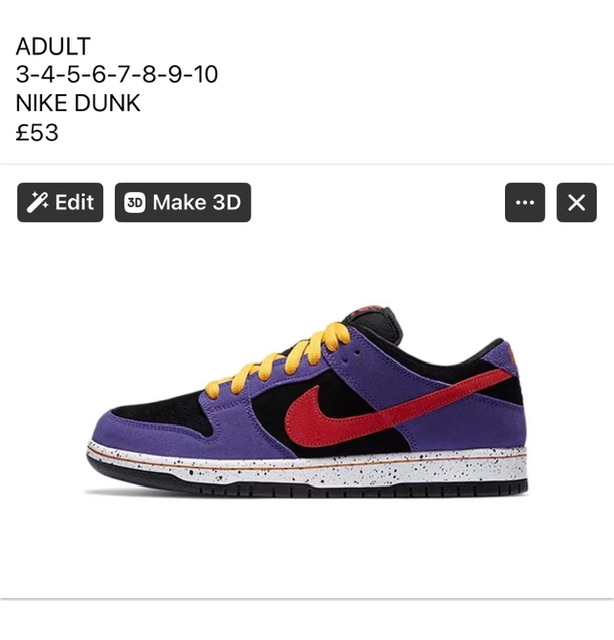Dismiss the photo with the X icon
This screenshot has height=640, width=614.
click(x=576, y=202)
